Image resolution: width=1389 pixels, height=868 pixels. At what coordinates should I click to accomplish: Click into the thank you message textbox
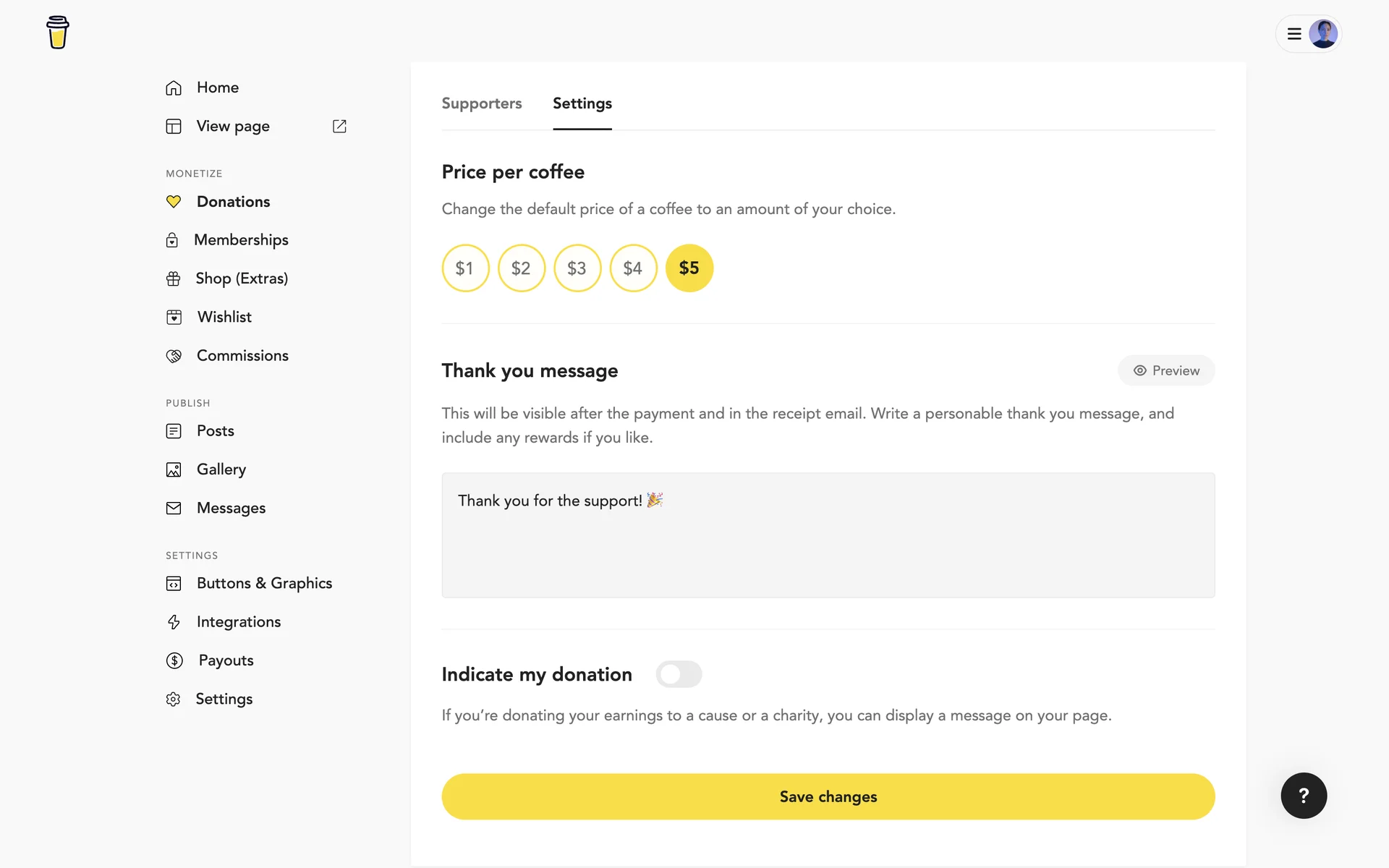point(828,535)
